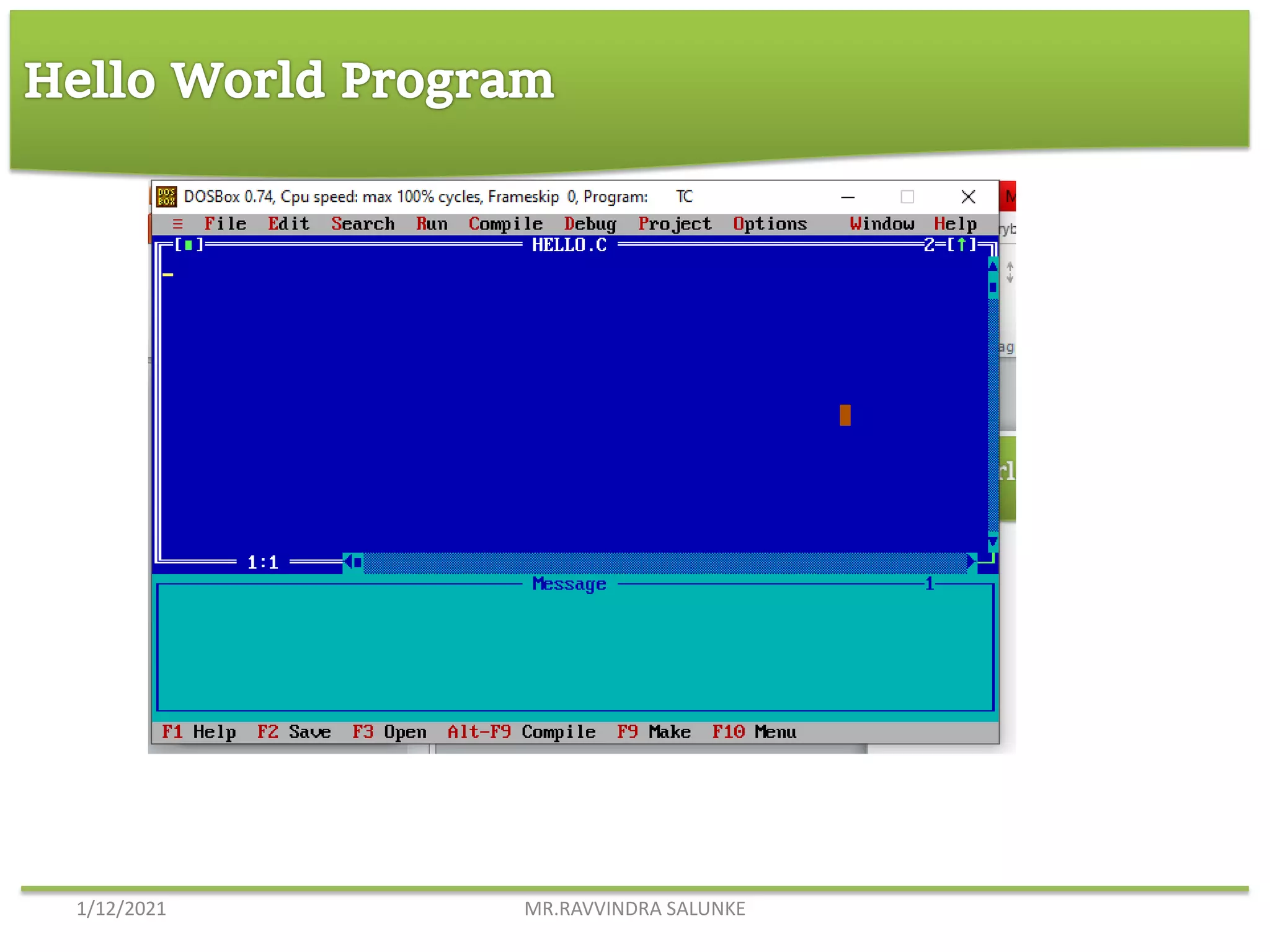The width and height of the screenshot is (1270, 952).
Task: Expand the Options menu
Action: 770,224
